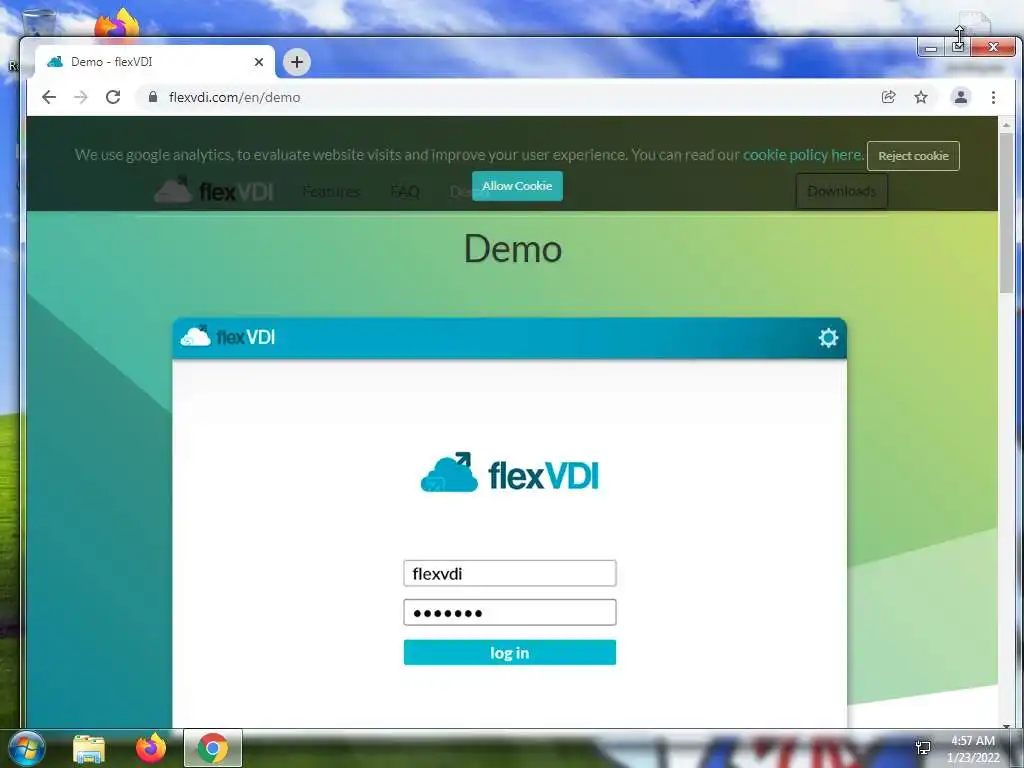The width and height of the screenshot is (1024, 768).
Task: Click the username field containing flexvdi
Action: click(509, 573)
